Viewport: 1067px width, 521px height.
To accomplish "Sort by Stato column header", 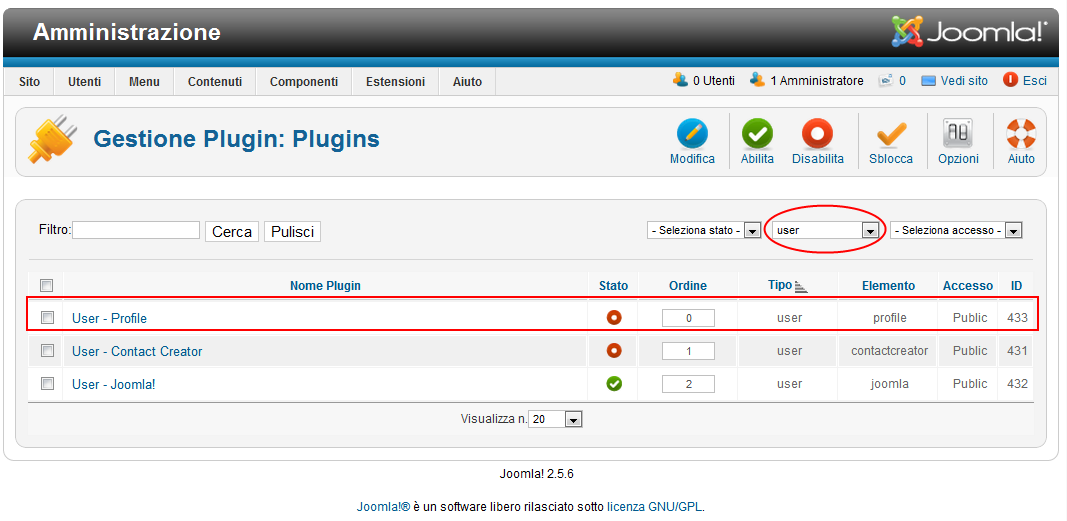I will pyautogui.click(x=614, y=286).
